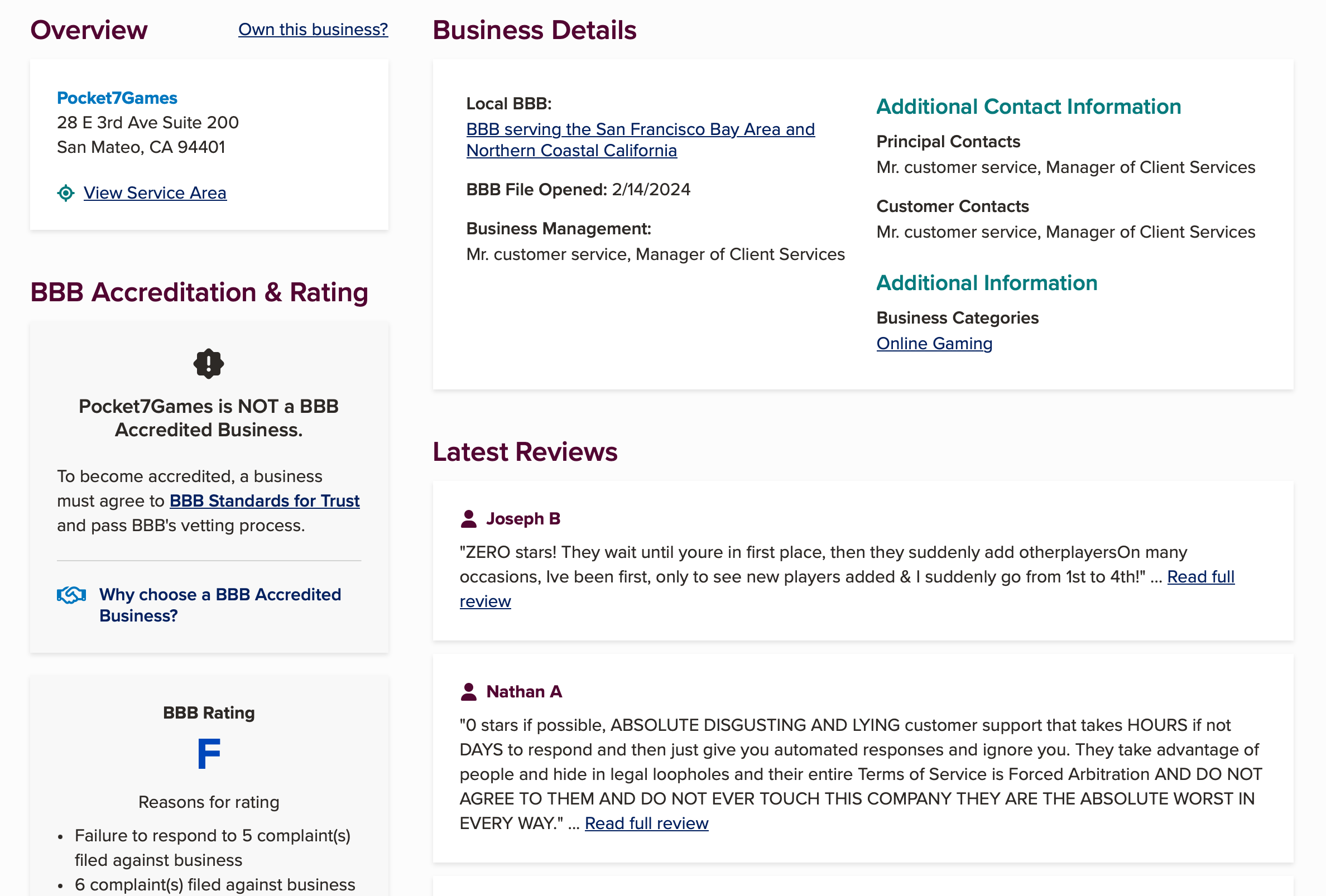Open the Pocket7Games business name link

click(x=117, y=98)
